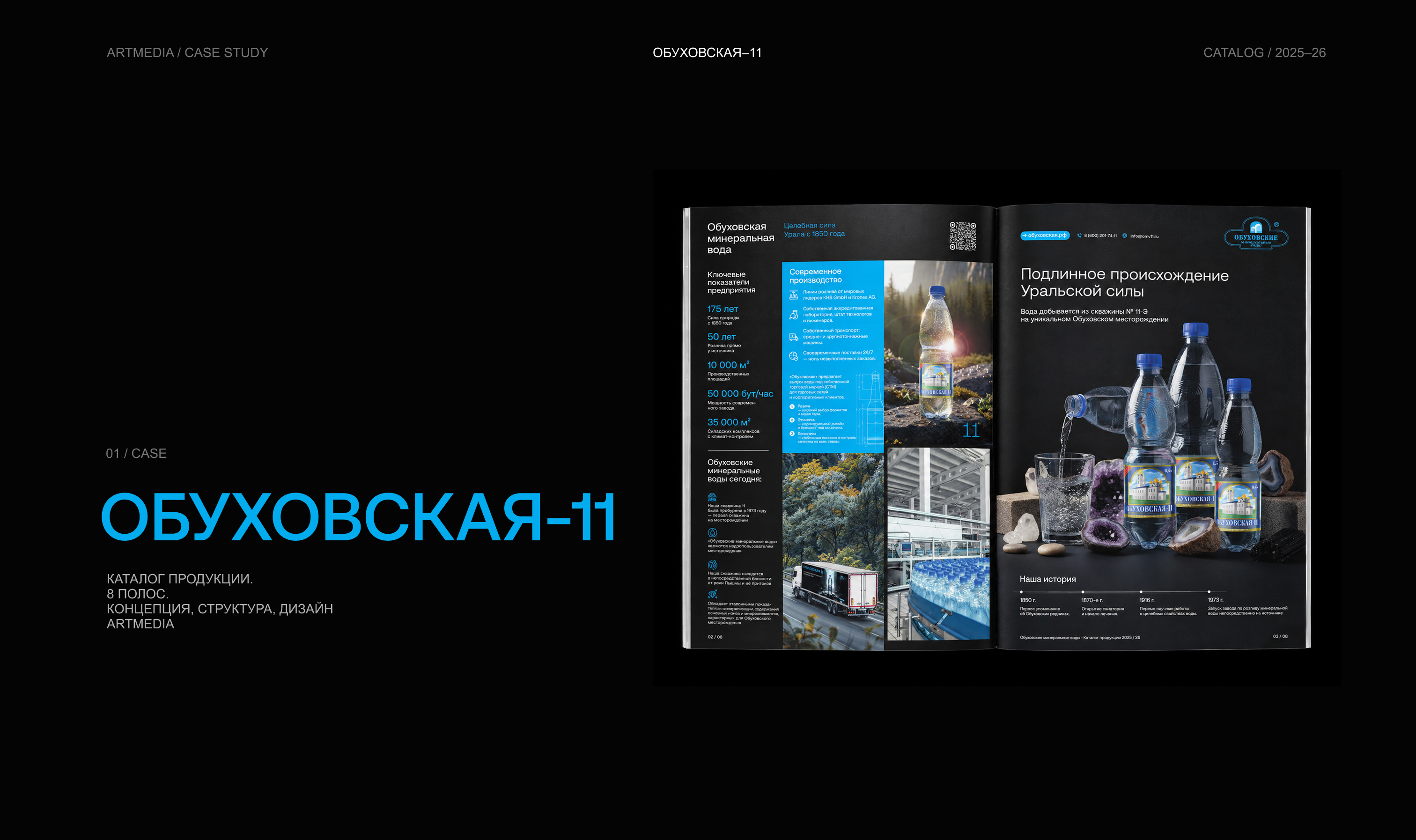The width and height of the screenshot is (1416, 840).
Task: Click the icon above Обладает эталонными показателями
Action: coord(713,594)
